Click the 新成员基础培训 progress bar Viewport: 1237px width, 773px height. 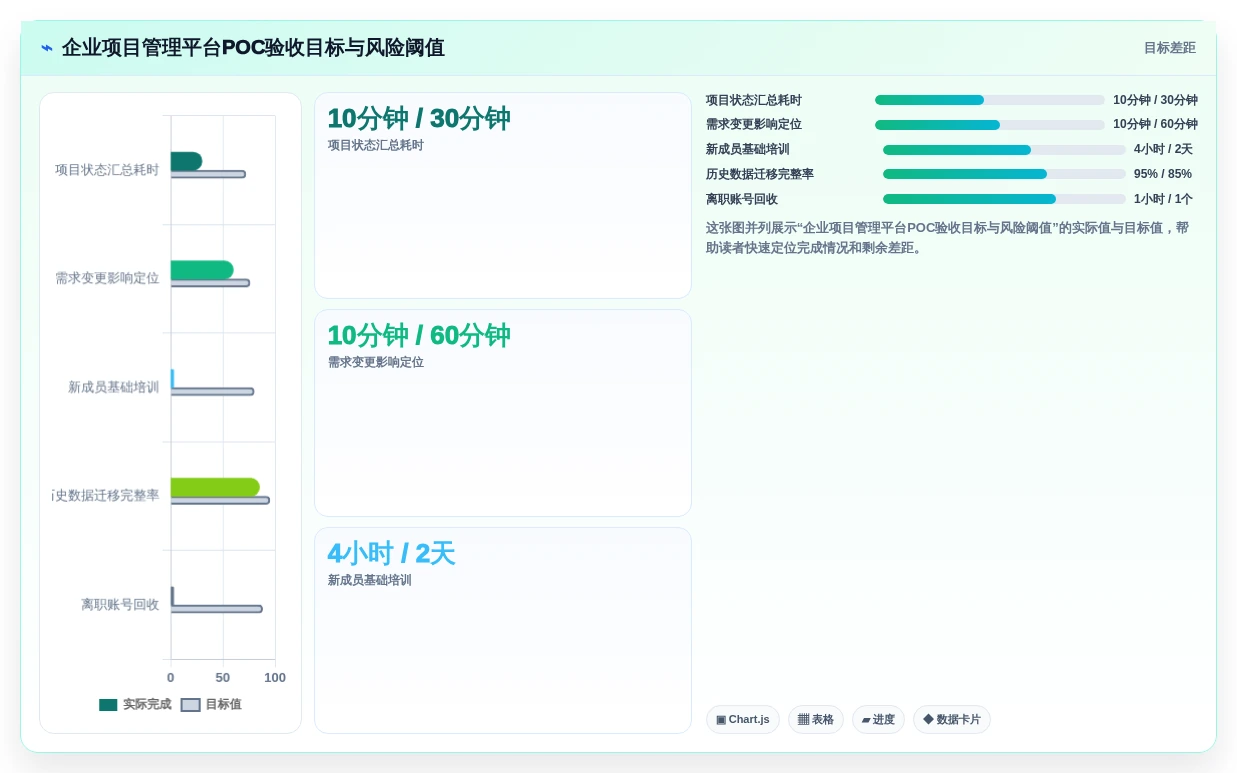1004,150
